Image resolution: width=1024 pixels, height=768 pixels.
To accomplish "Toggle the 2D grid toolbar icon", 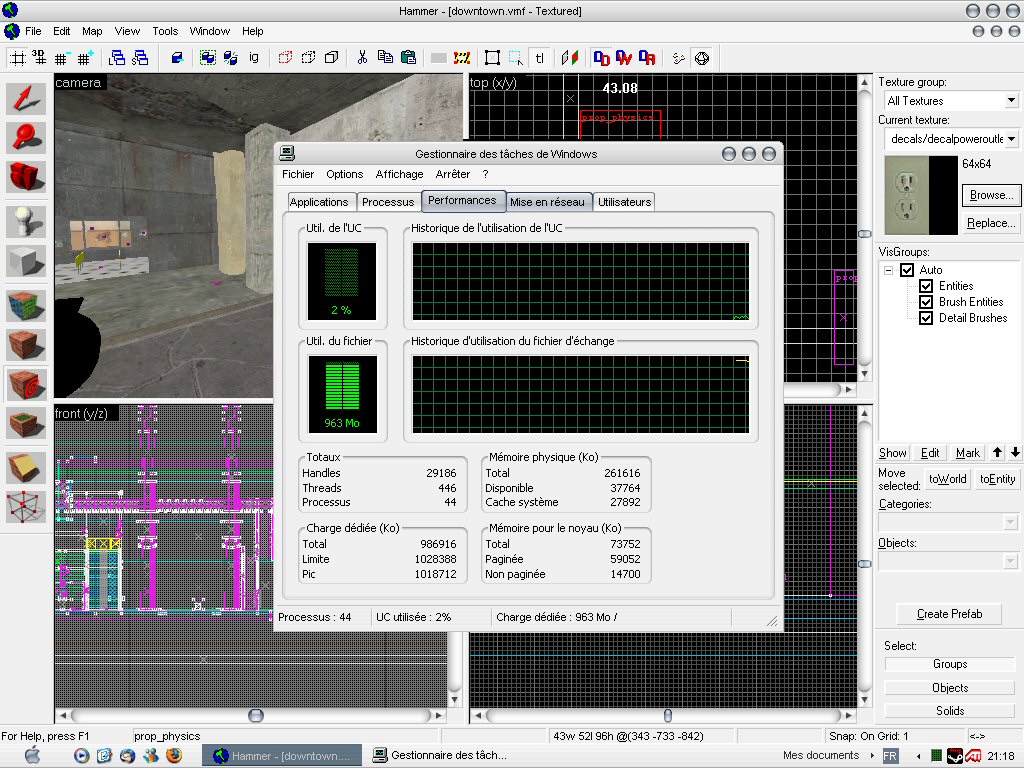I will tap(18, 58).
